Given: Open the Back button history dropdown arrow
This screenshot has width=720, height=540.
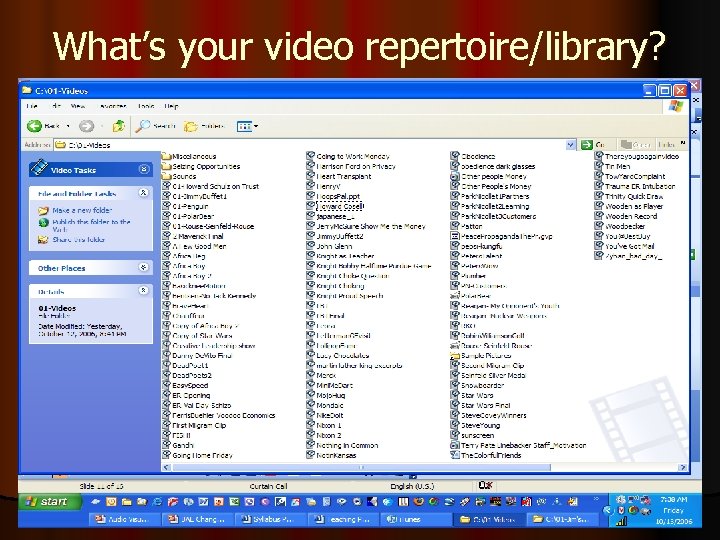Looking at the screenshot, I should click(x=68, y=126).
